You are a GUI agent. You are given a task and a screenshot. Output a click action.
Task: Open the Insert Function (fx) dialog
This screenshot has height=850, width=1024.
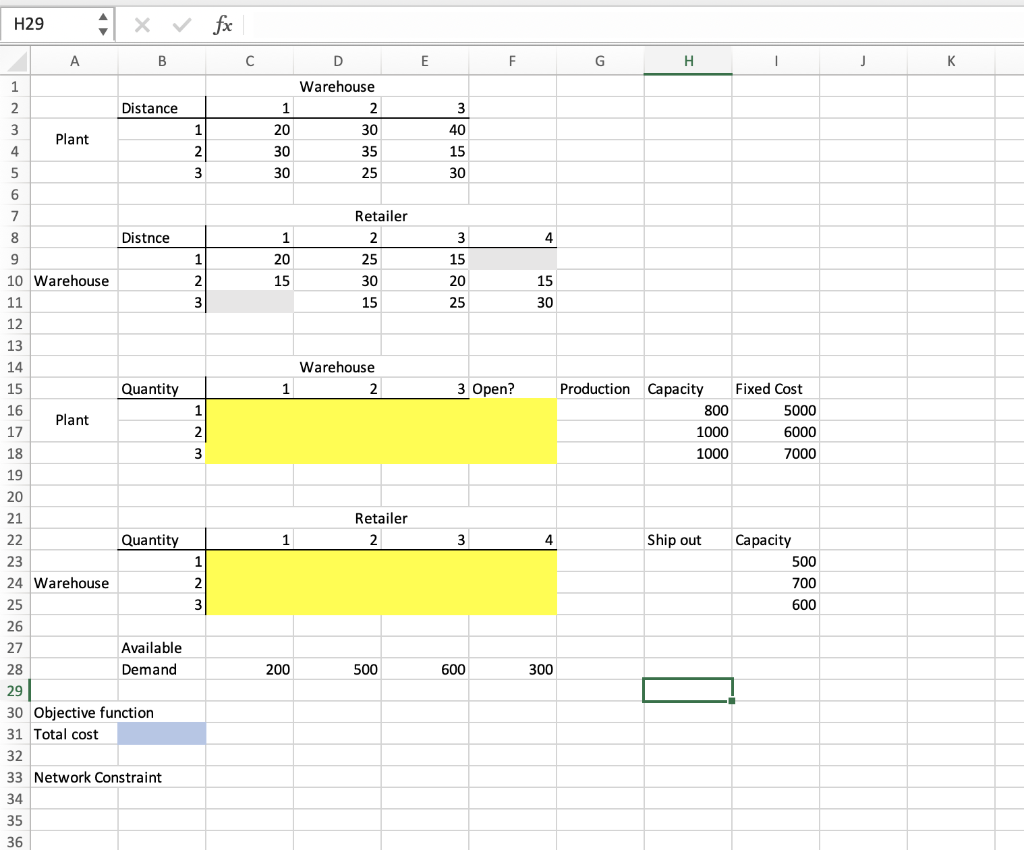click(223, 24)
